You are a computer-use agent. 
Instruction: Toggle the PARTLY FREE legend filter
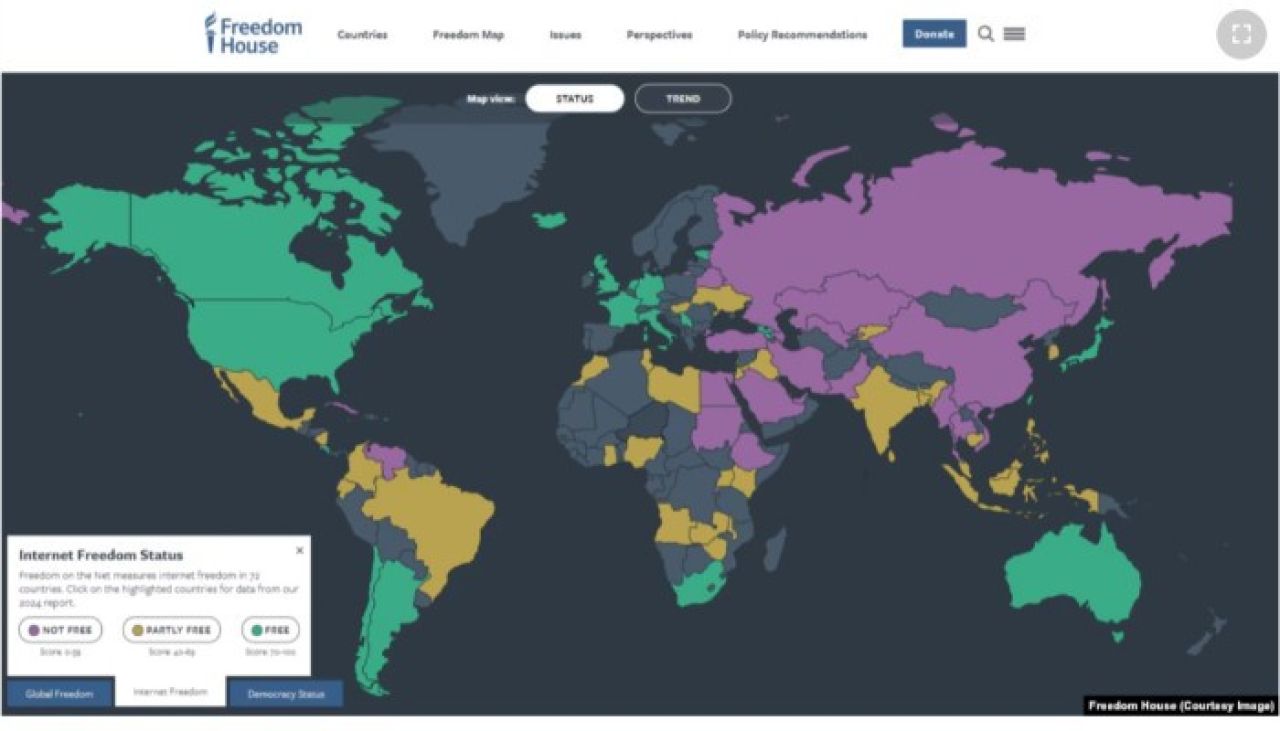171,630
